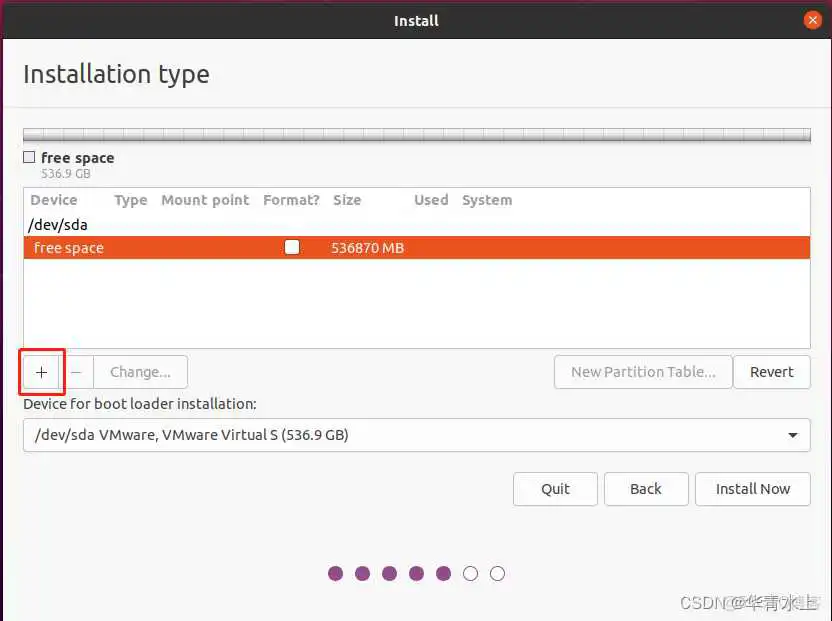The height and width of the screenshot is (621, 832).
Task: Toggle the Format? checkbox in the free space row
Action: (x=292, y=247)
